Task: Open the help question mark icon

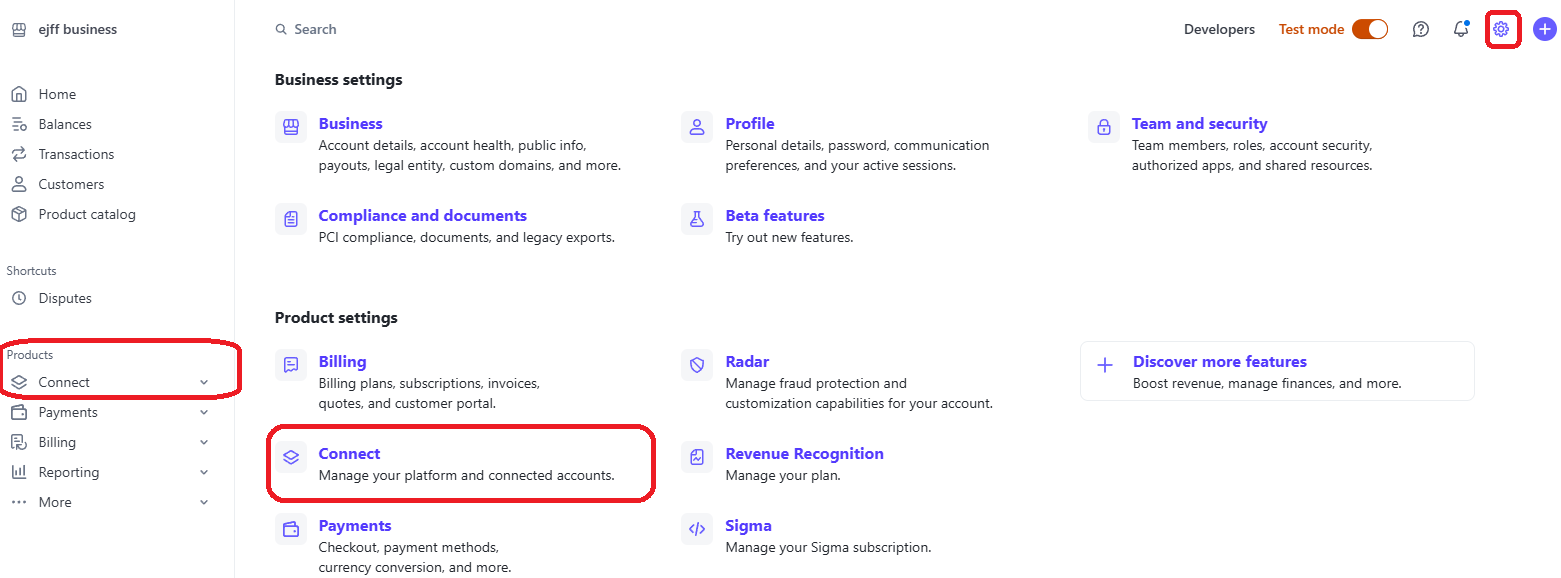Action: pyautogui.click(x=1420, y=29)
